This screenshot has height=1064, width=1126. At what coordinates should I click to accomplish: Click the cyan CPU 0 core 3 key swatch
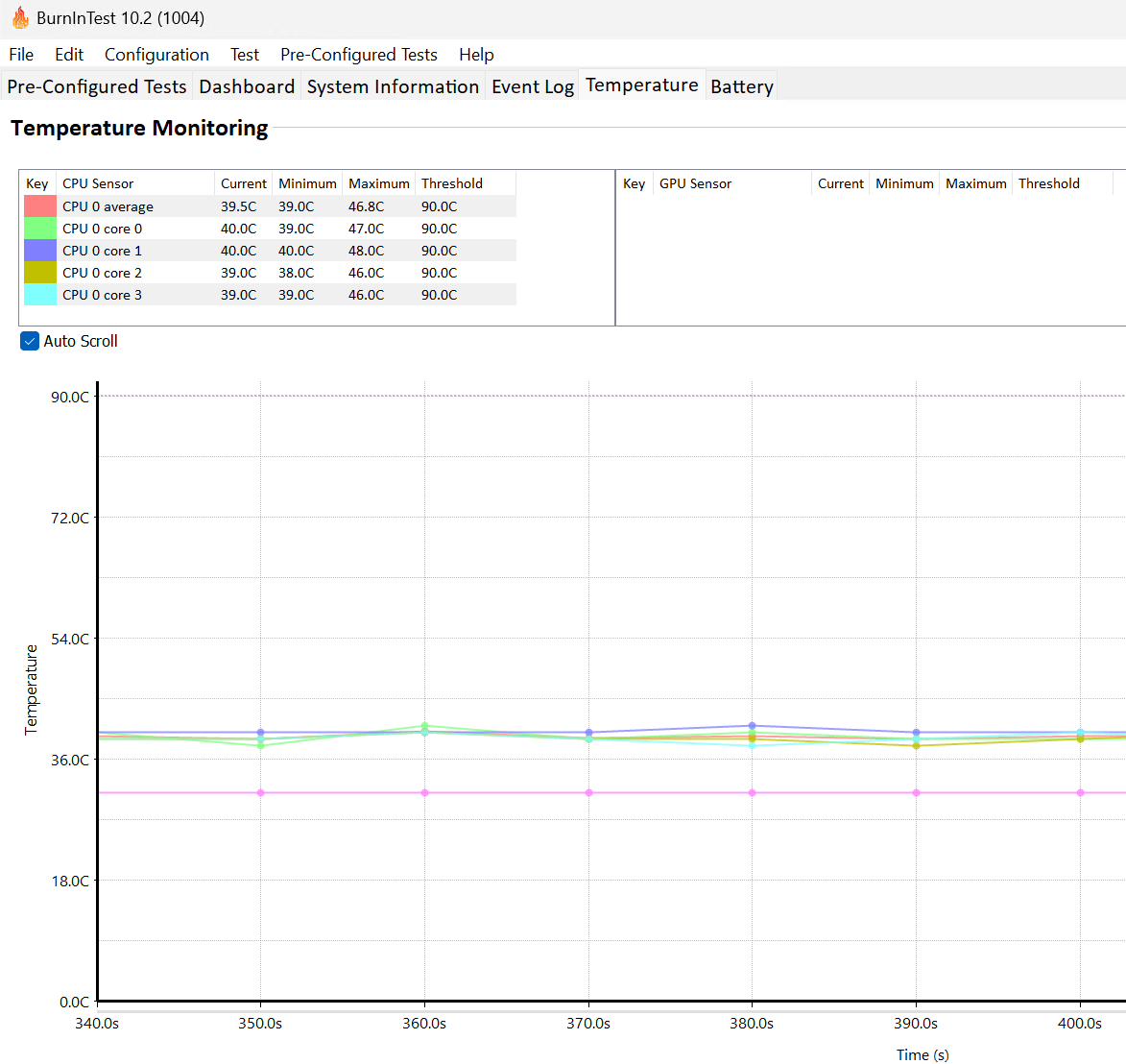[40, 295]
